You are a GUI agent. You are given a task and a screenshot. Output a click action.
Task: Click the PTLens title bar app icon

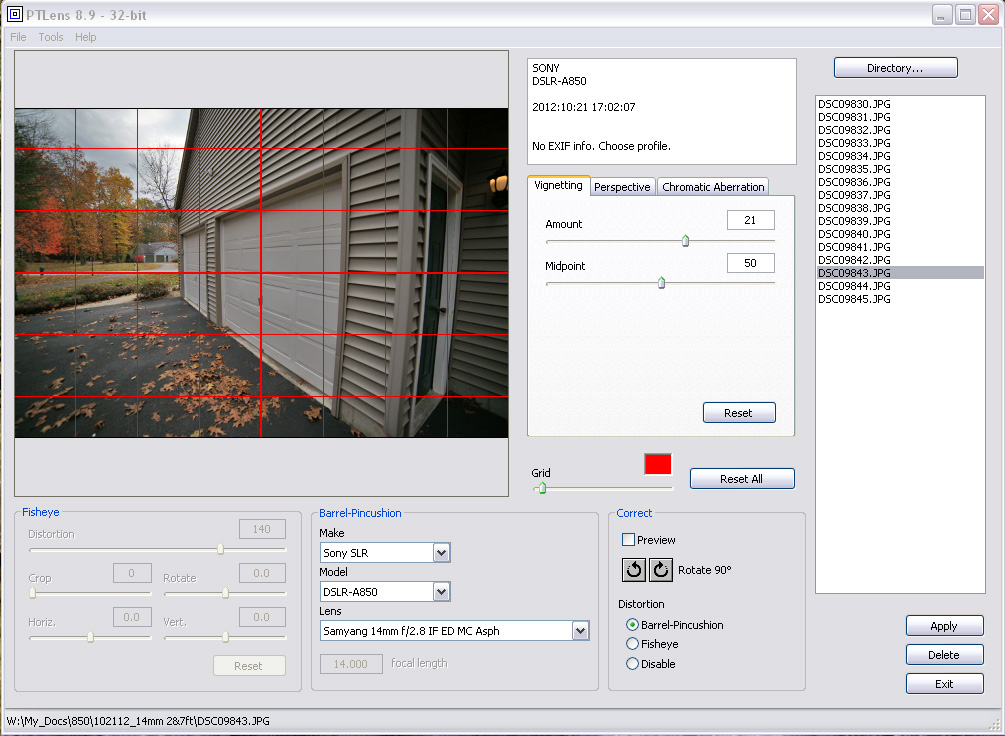pos(14,14)
